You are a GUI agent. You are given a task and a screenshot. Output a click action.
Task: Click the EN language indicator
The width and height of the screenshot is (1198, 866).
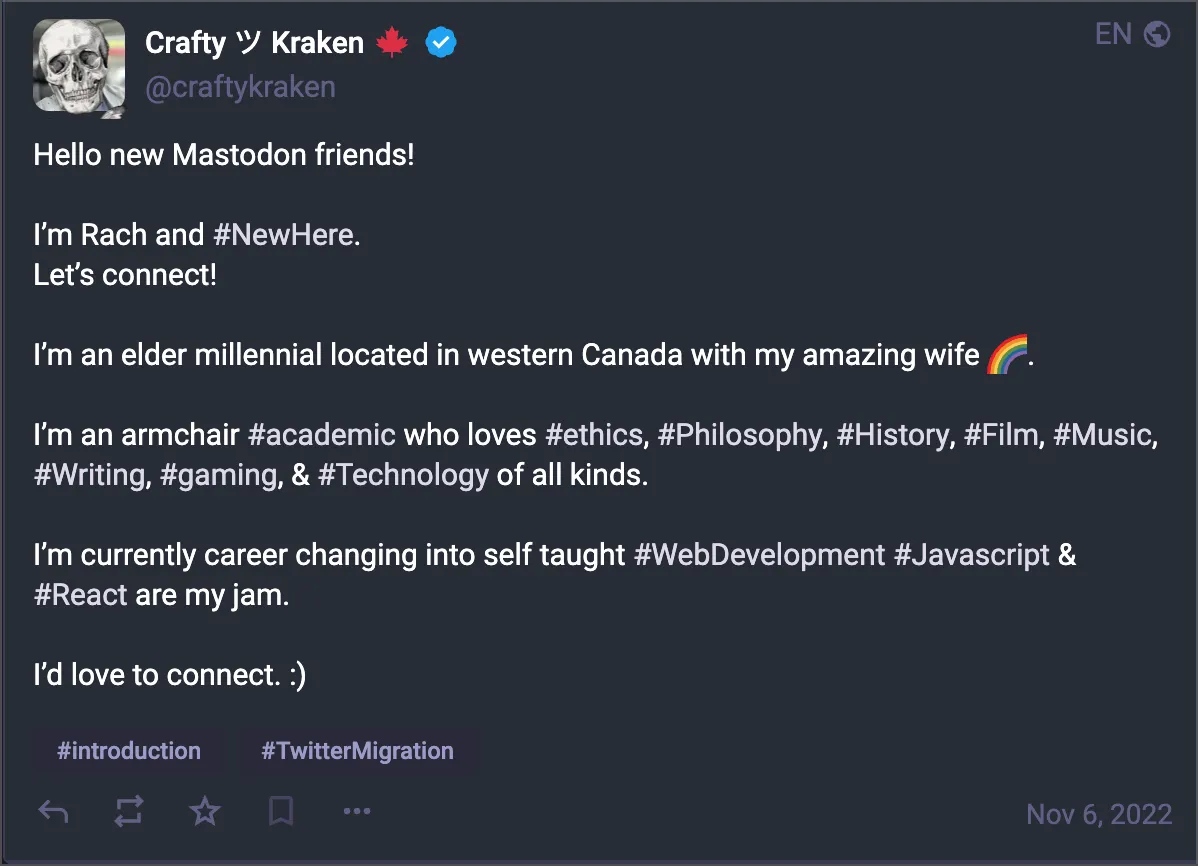point(1113,34)
